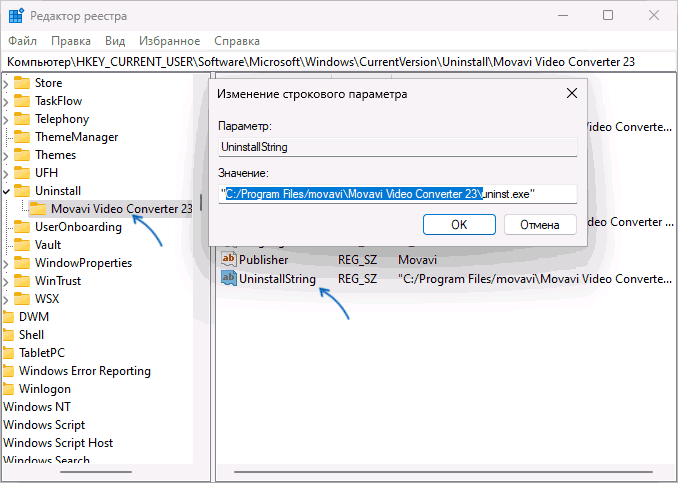Select the WindowProperties folder icon

22,263
